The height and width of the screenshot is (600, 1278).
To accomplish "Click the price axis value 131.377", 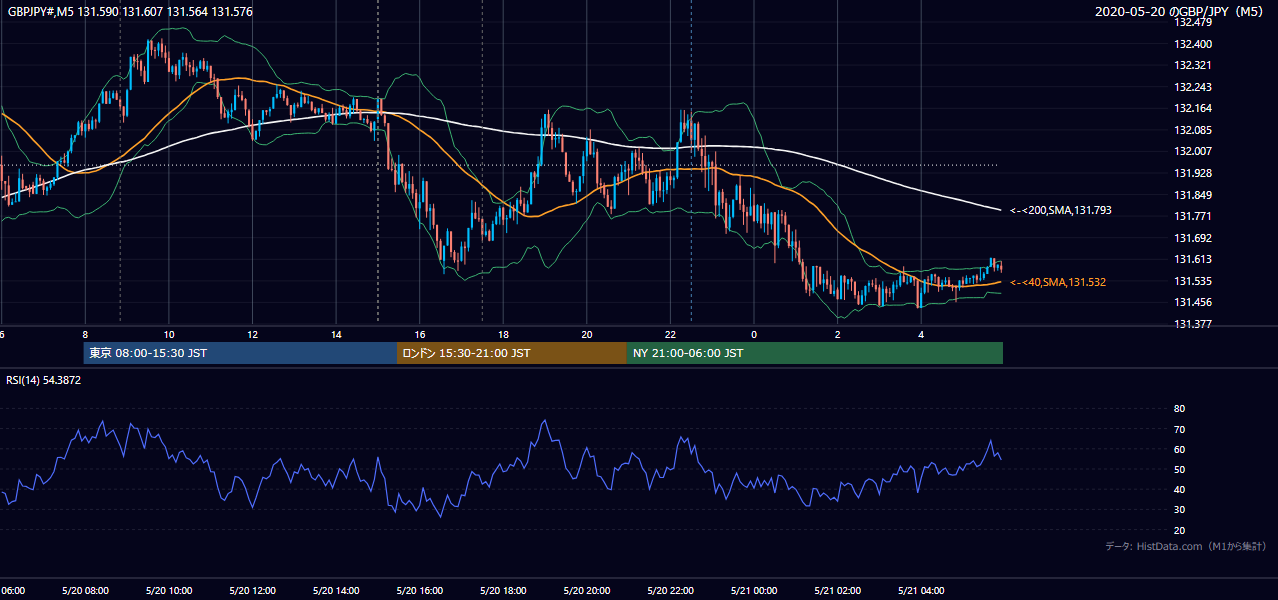I will click(1192, 324).
